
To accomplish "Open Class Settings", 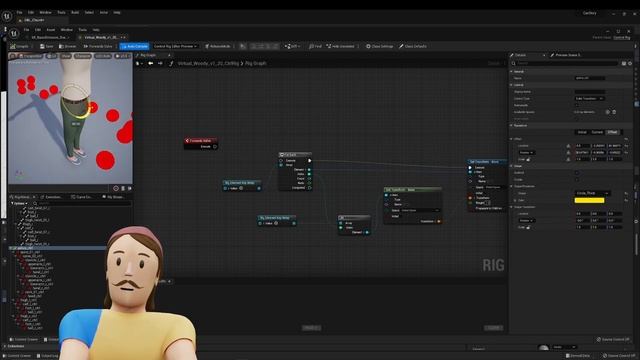I will click(380, 47).
